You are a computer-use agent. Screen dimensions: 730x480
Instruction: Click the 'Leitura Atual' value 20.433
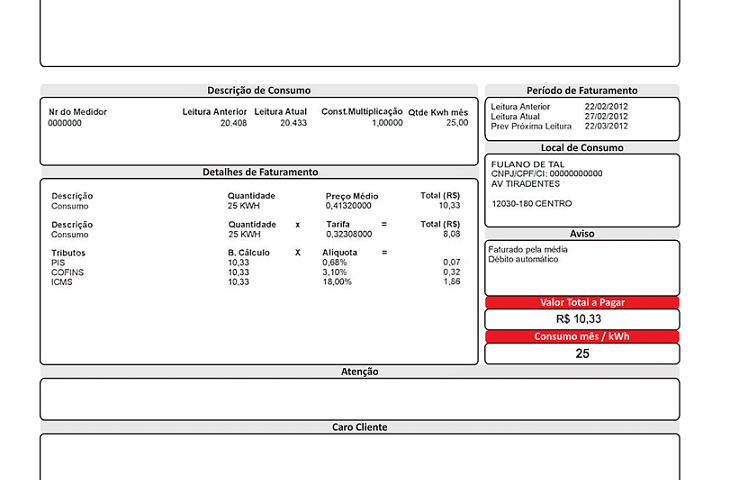coord(293,123)
